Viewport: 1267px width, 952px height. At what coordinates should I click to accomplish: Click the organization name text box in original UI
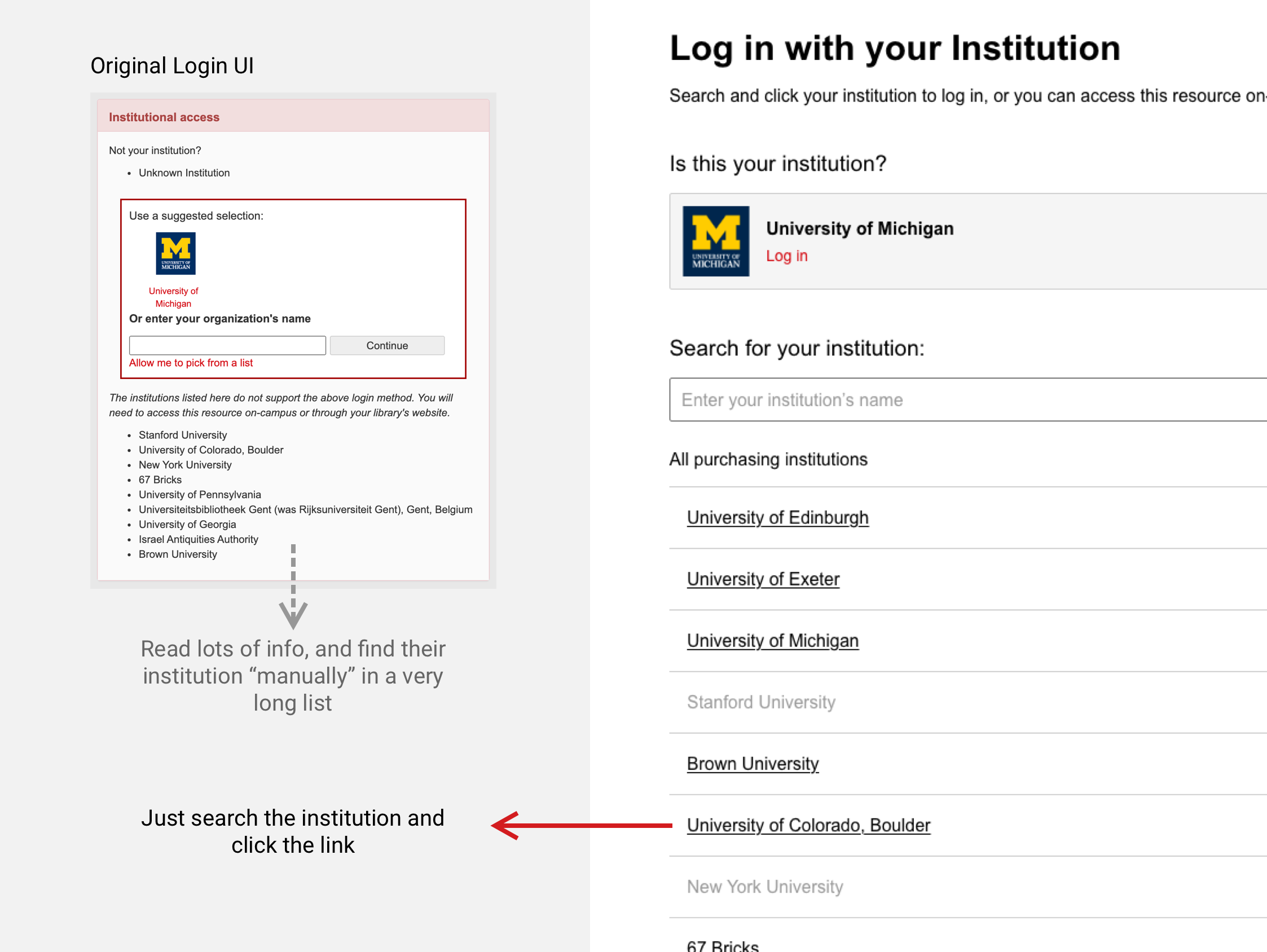coord(227,345)
